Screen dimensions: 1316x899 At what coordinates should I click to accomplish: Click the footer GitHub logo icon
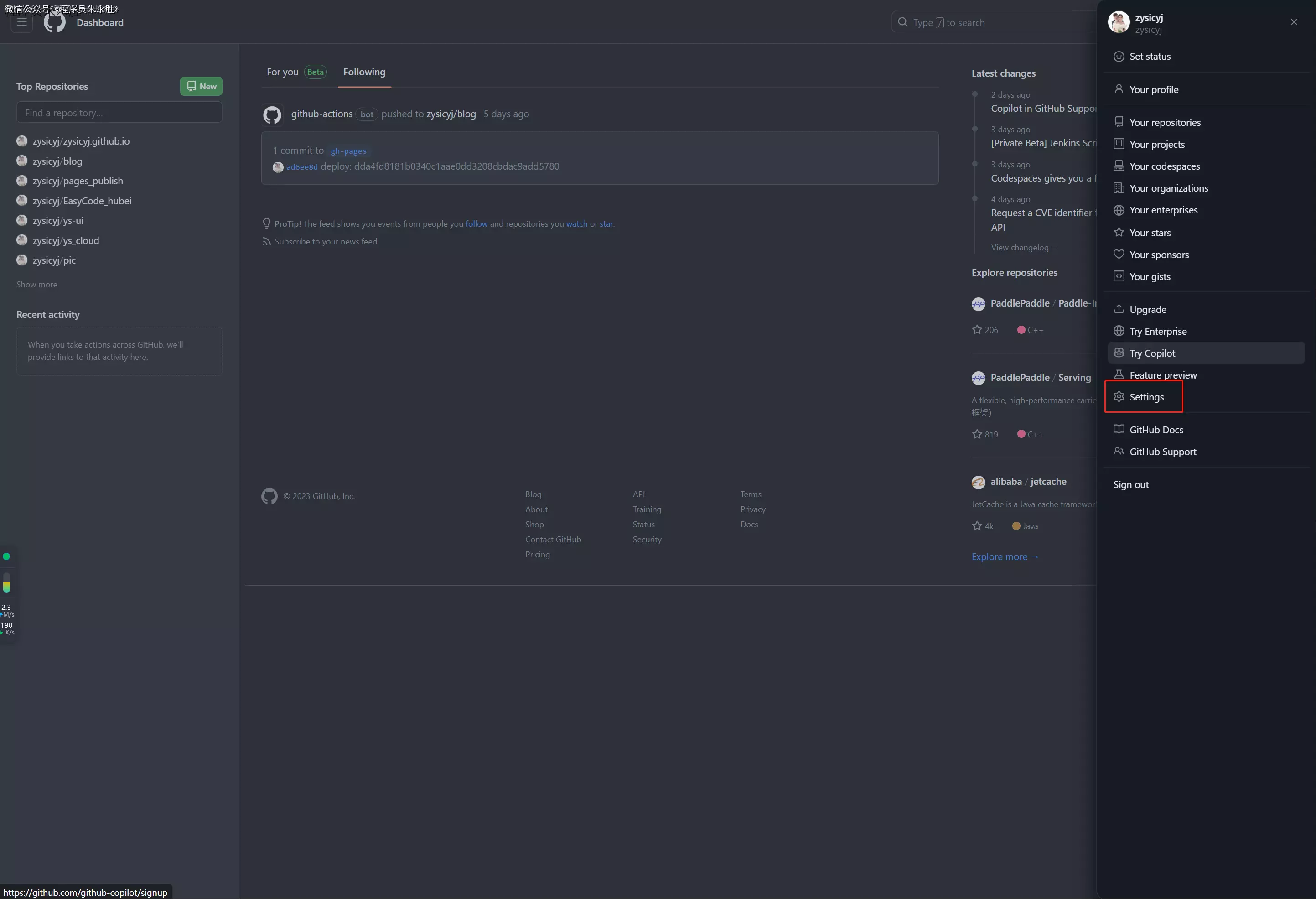point(269,496)
